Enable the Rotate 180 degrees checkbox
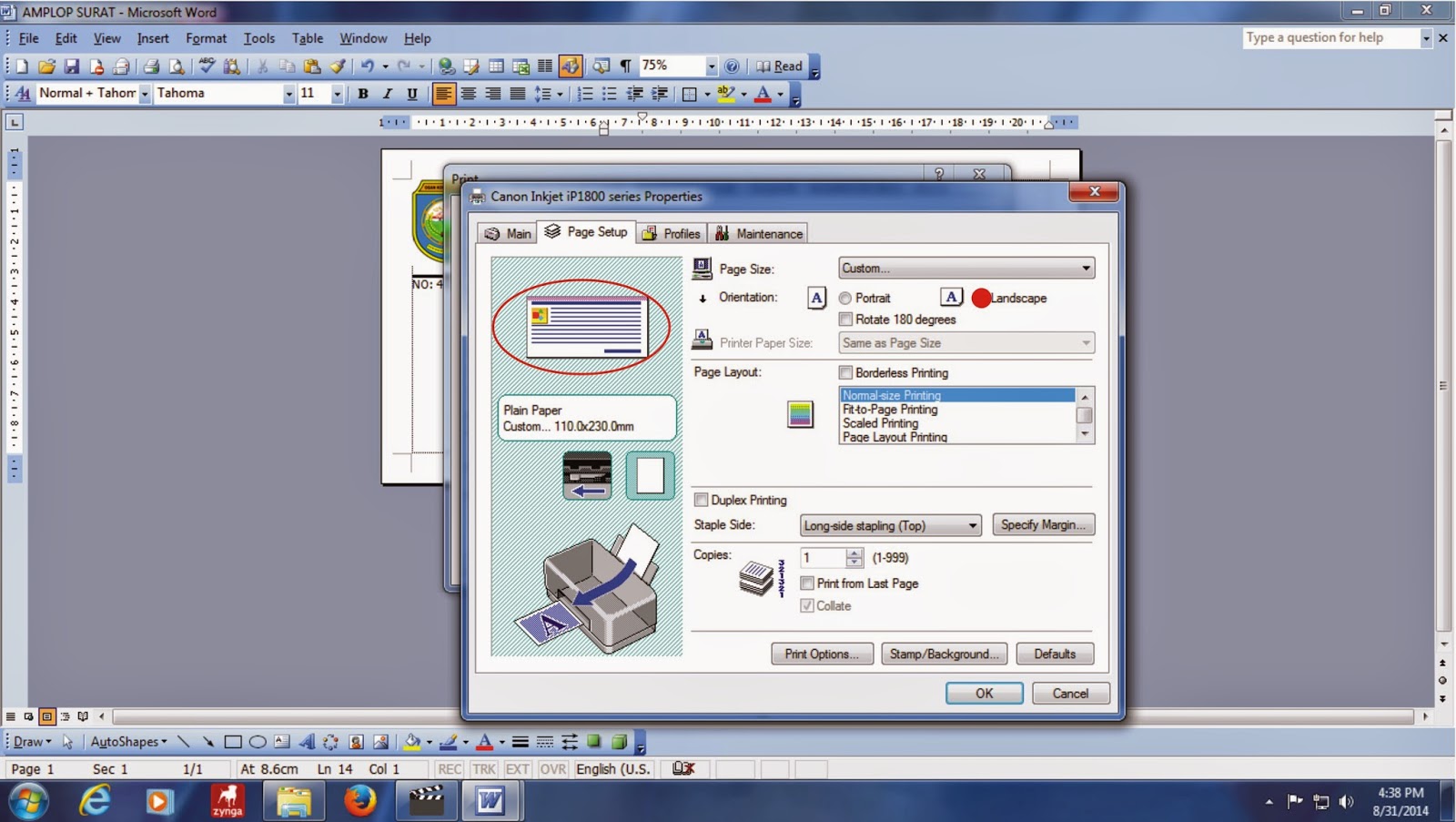Screen dimensions: 1456x822 pos(846,320)
